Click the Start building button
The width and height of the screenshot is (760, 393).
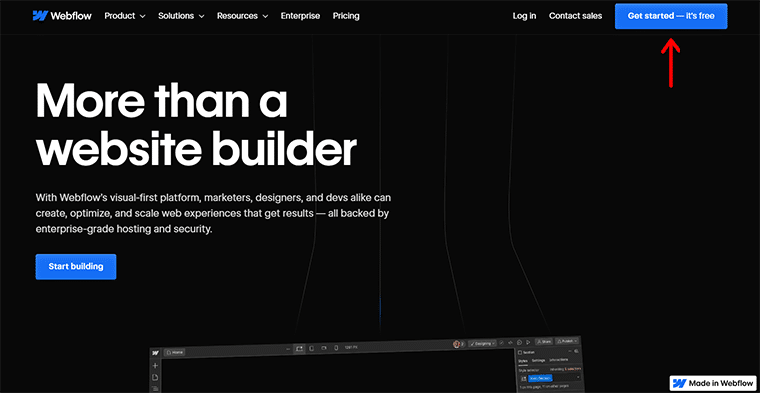(x=76, y=267)
